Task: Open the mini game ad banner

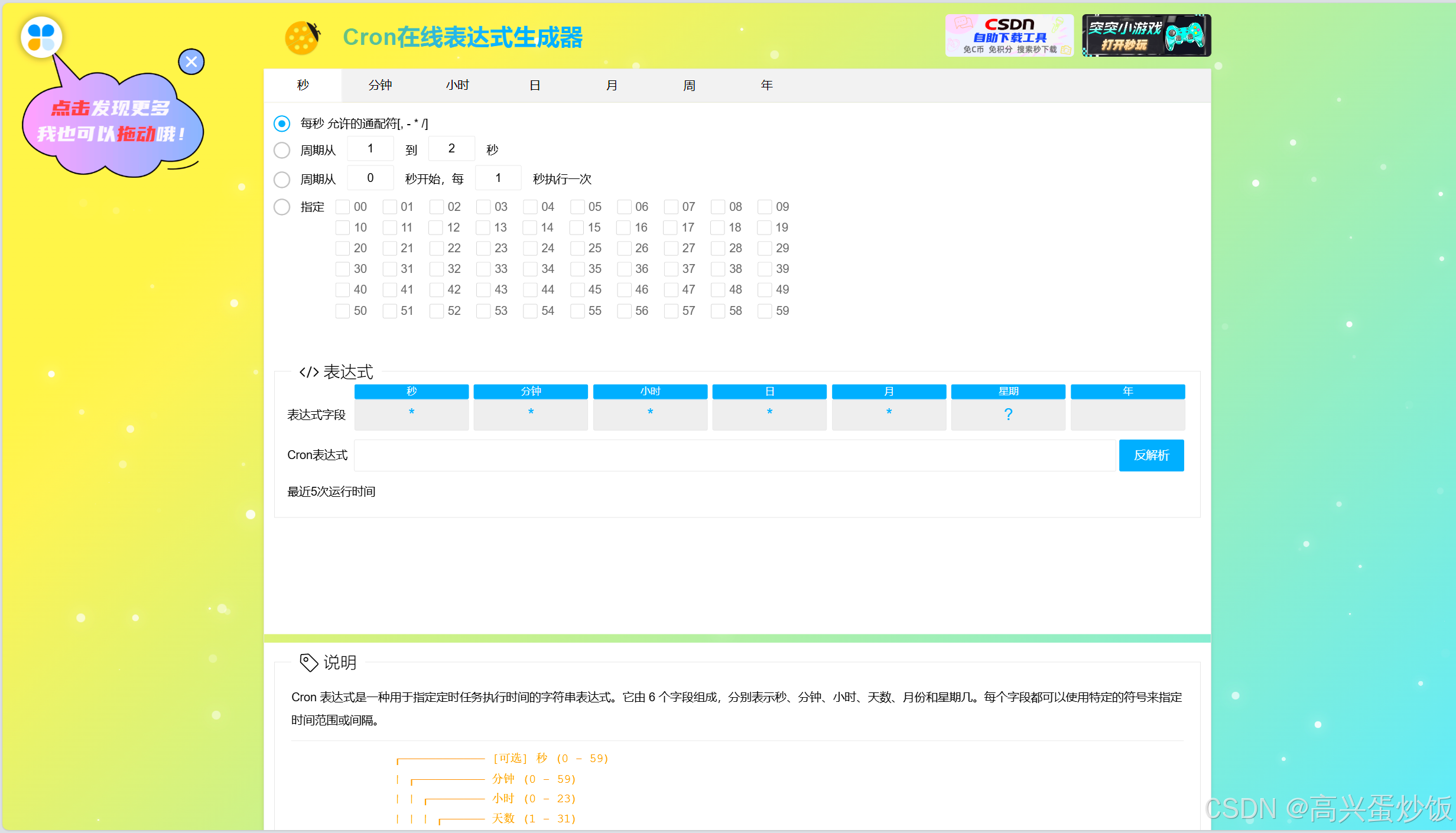Action: coord(1146,35)
